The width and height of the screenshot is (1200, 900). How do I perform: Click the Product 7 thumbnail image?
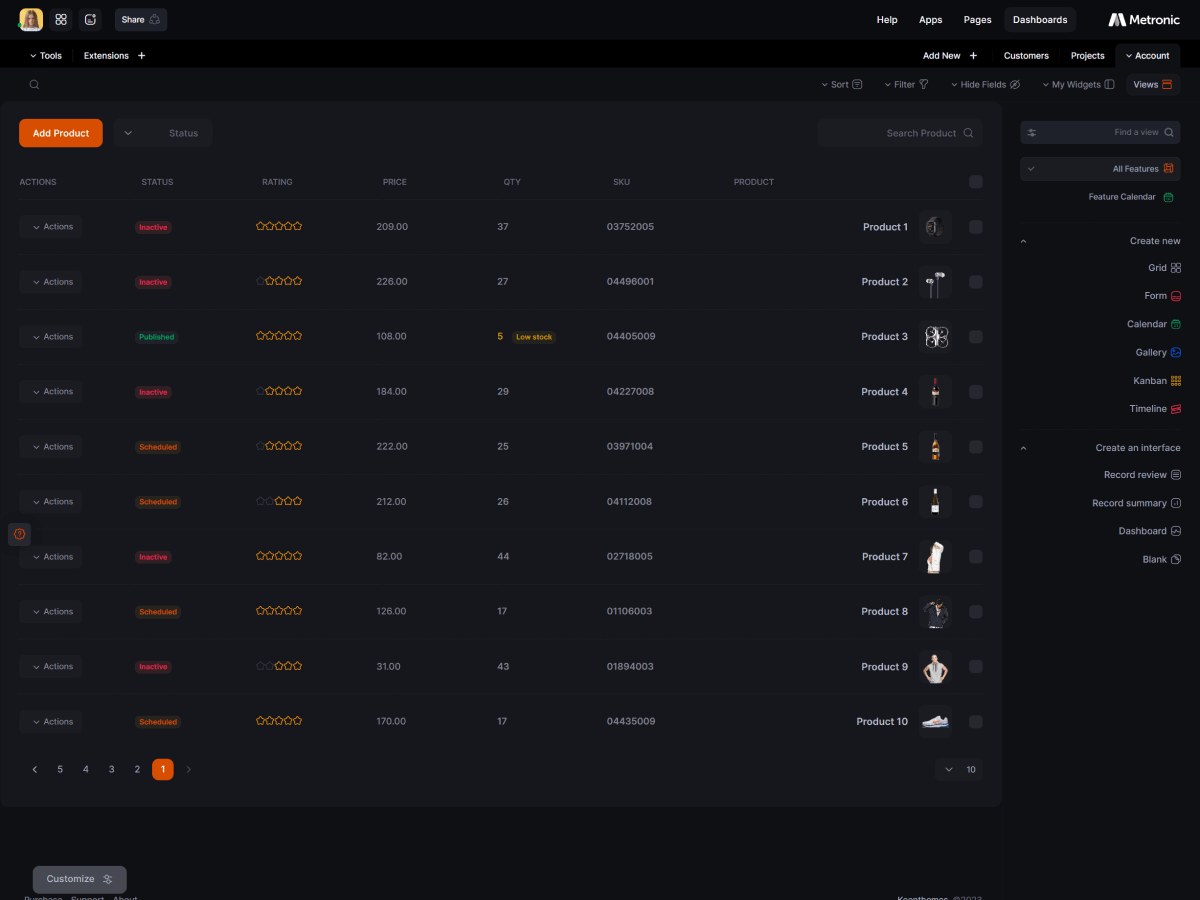(935, 557)
